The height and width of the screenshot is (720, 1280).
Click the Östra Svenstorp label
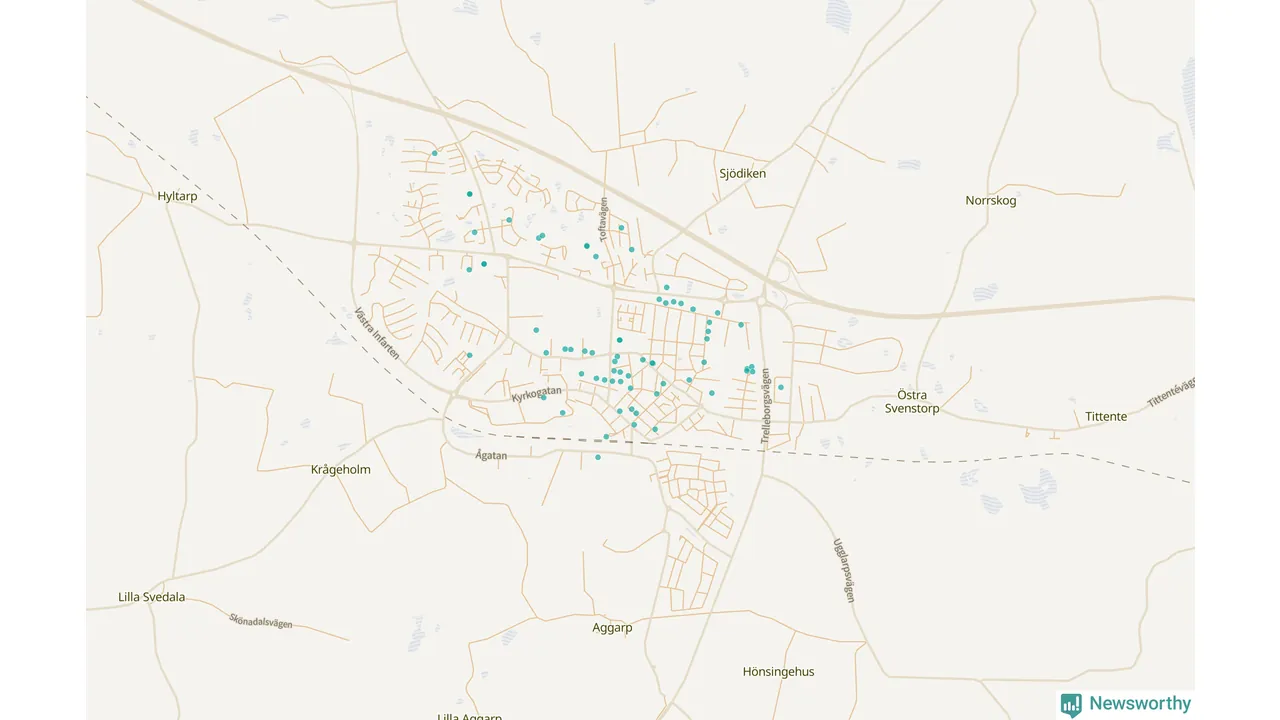912,401
